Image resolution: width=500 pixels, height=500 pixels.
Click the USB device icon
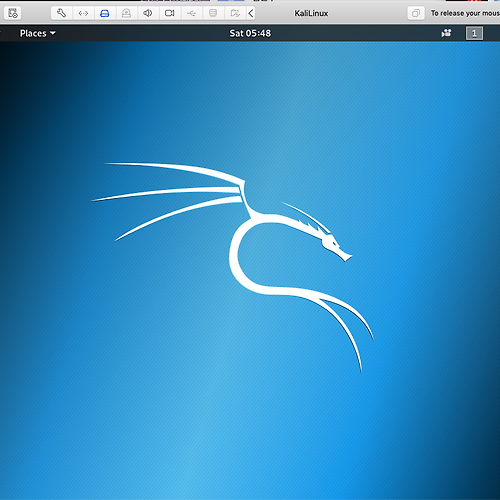[x=191, y=13]
